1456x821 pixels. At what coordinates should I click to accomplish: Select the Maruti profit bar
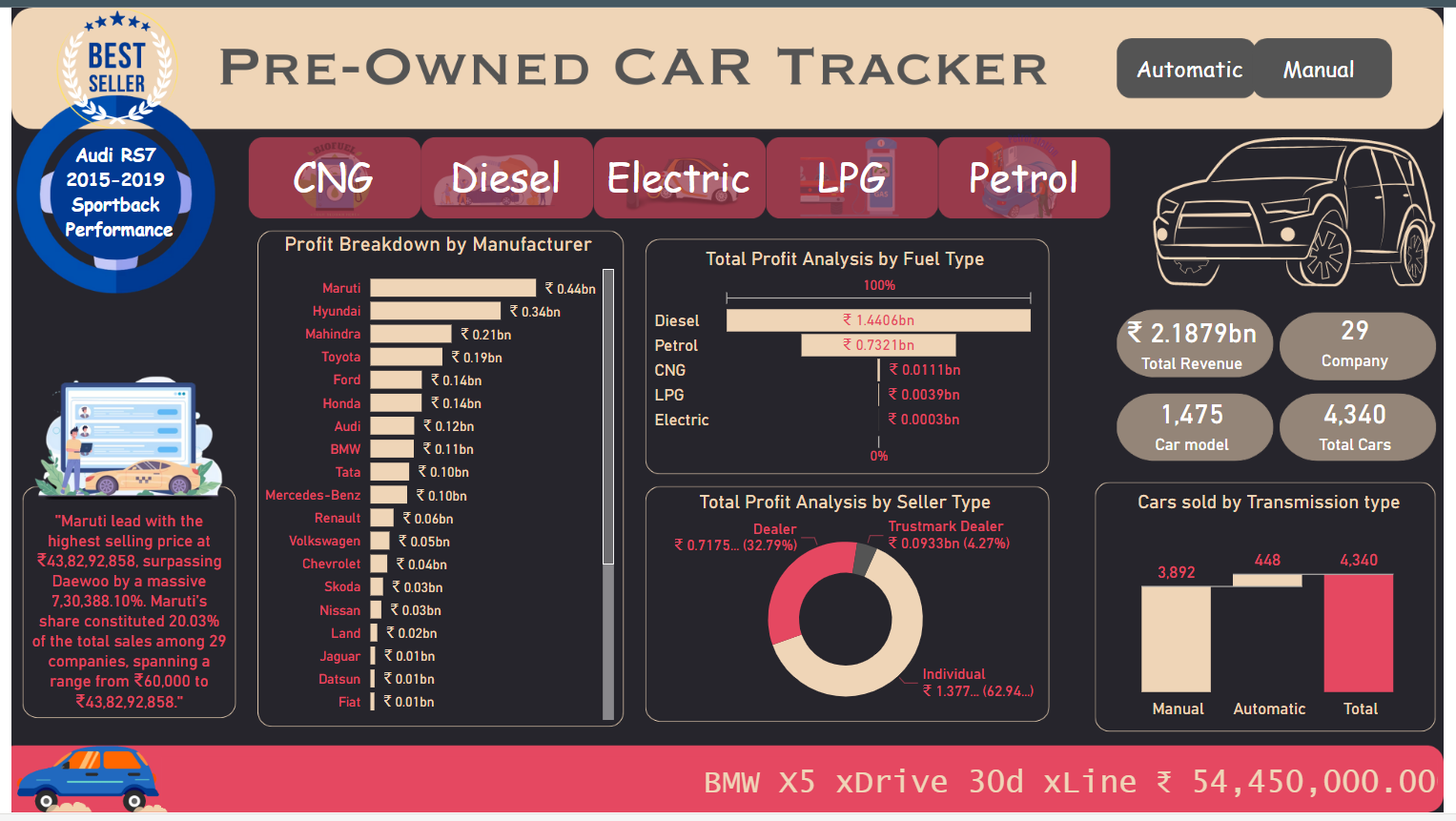(x=453, y=288)
